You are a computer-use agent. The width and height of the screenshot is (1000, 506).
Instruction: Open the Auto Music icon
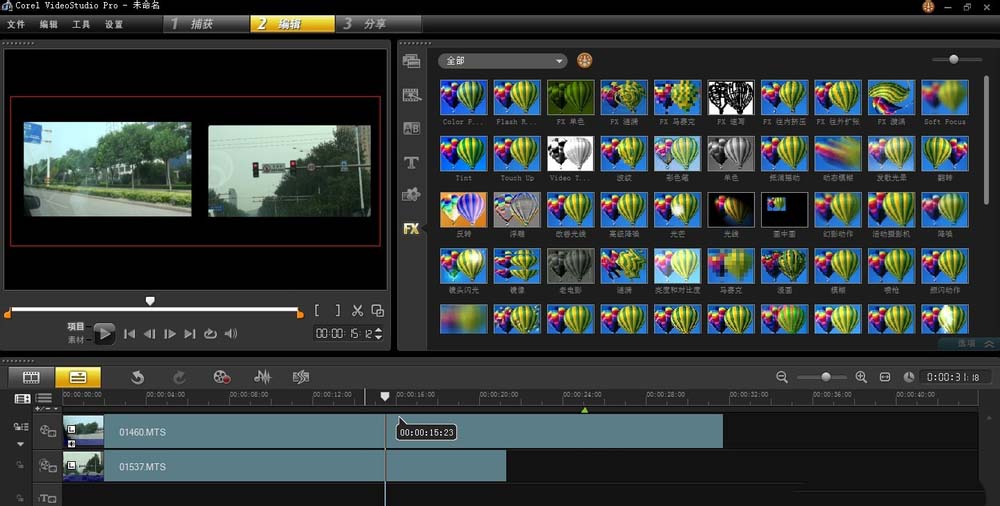(301, 377)
